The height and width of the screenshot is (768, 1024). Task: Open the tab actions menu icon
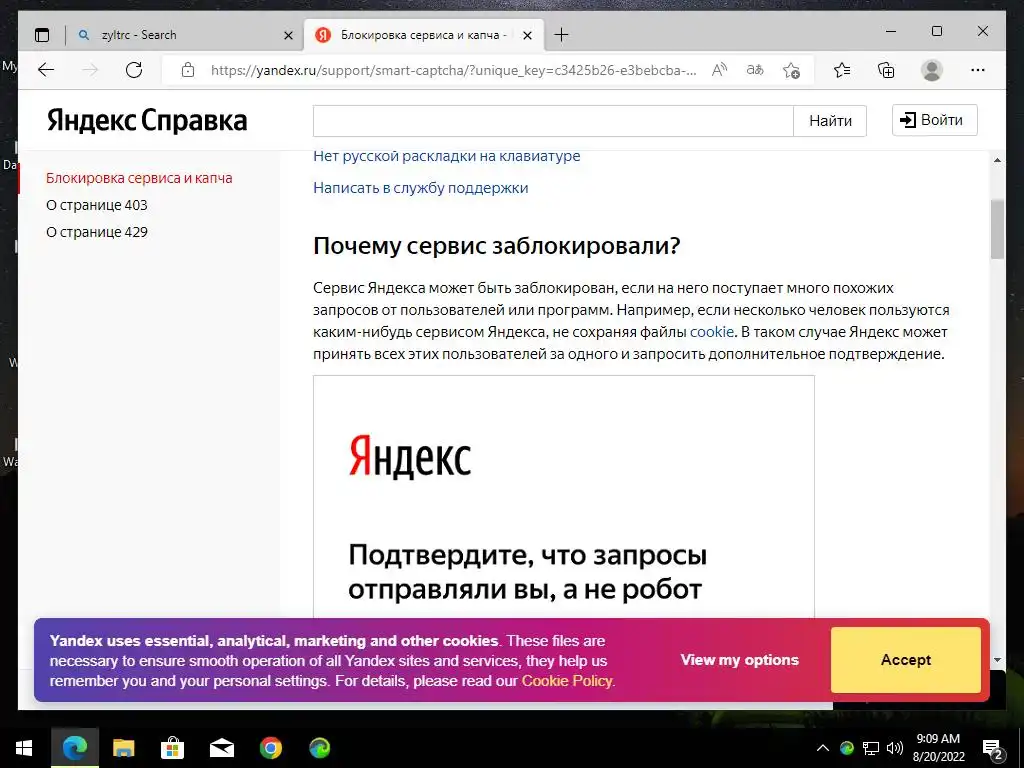click(42, 35)
